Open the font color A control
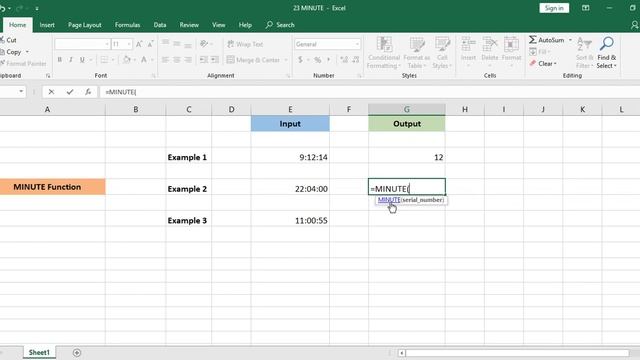This screenshot has width=640, height=360. 144,60
